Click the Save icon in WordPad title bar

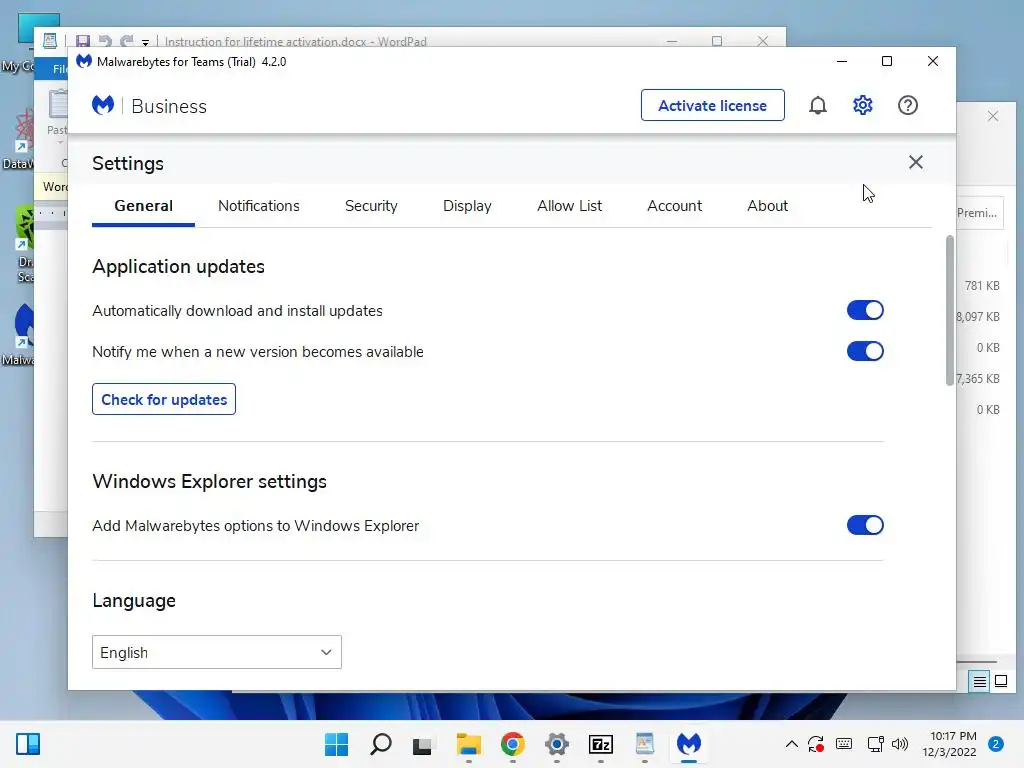tap(83, 41)
